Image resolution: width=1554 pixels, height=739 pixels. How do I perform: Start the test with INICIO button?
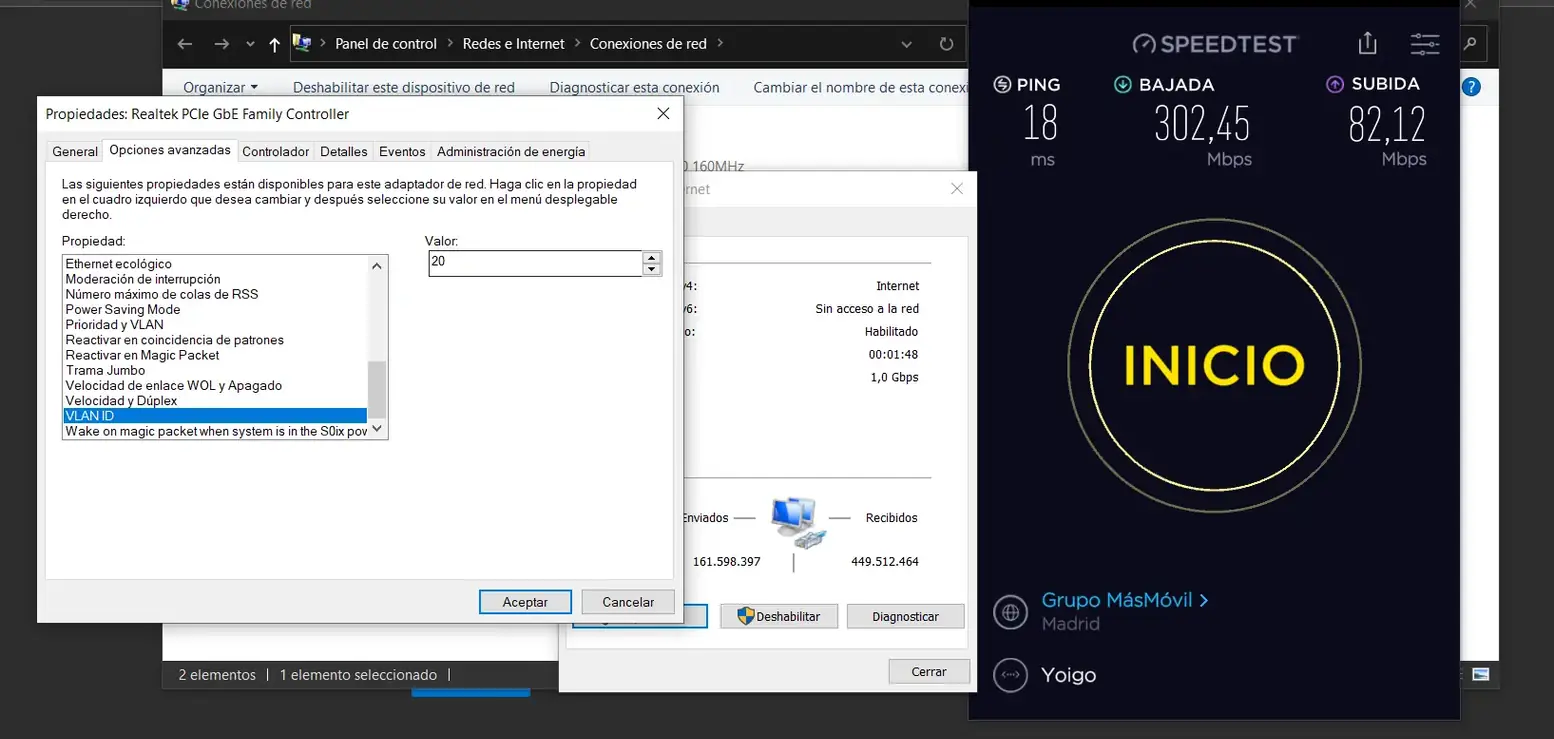pos(1214,364)
